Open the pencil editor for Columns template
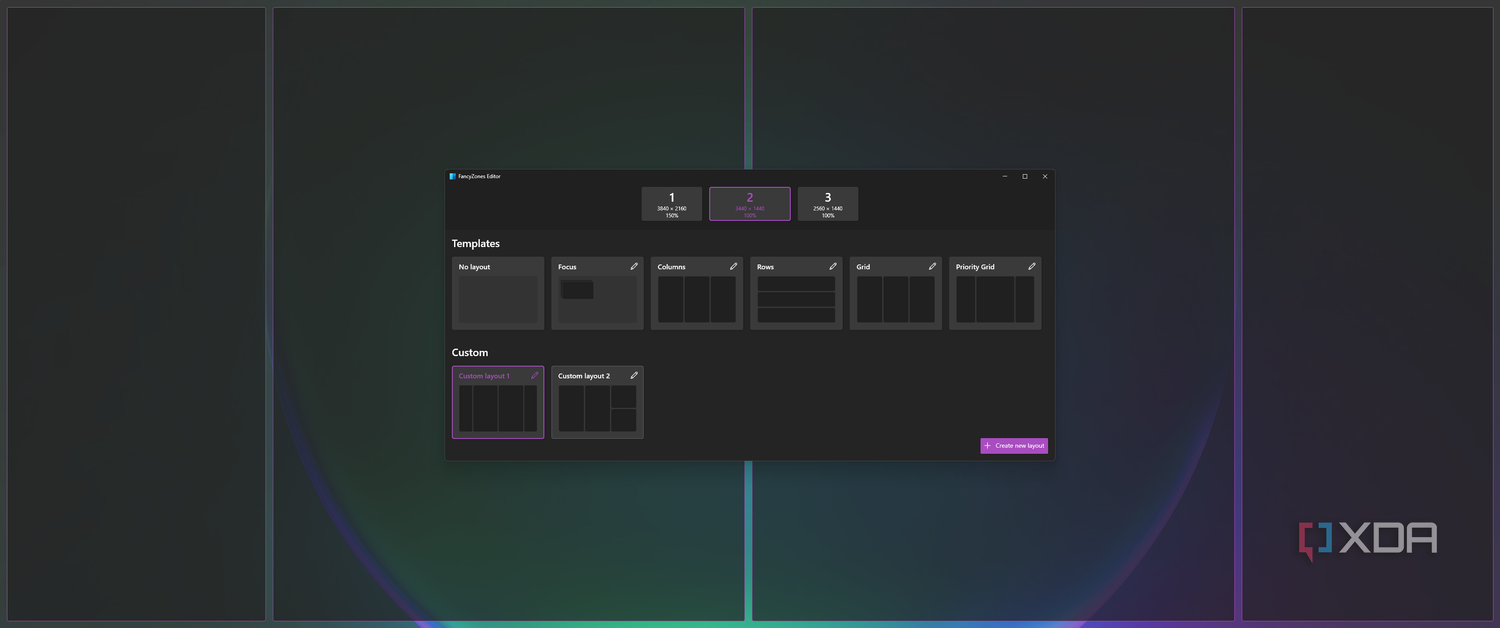 click(x=733, y=267)
